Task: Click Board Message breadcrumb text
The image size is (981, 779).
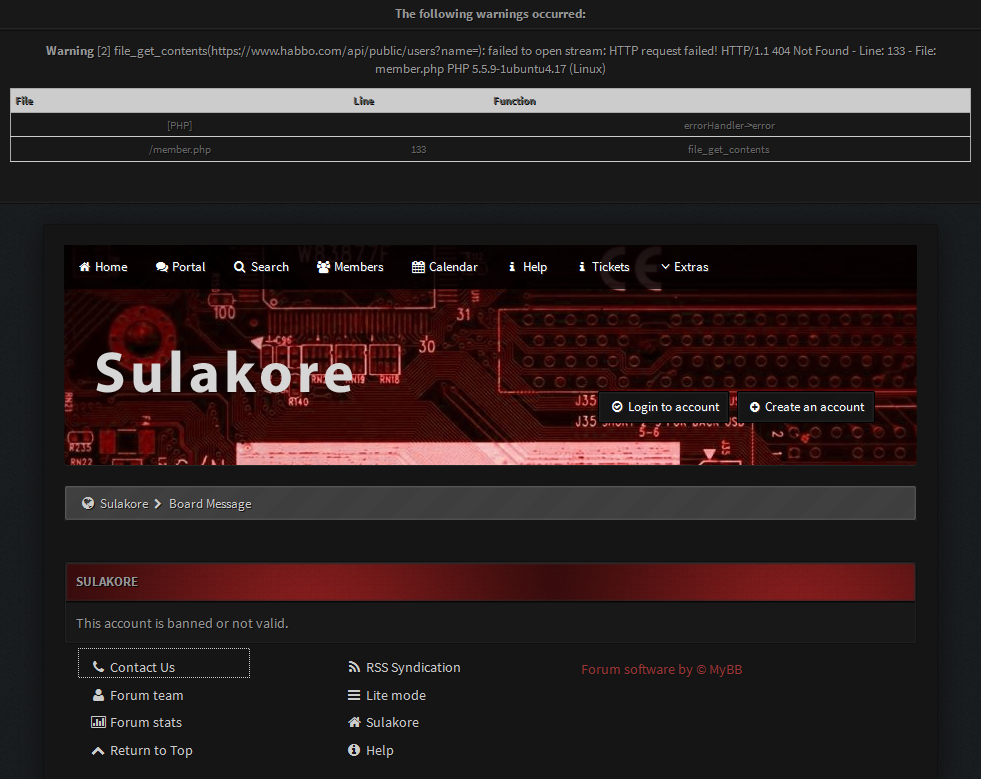Action: pyautogui.click(x=210, y=504)
